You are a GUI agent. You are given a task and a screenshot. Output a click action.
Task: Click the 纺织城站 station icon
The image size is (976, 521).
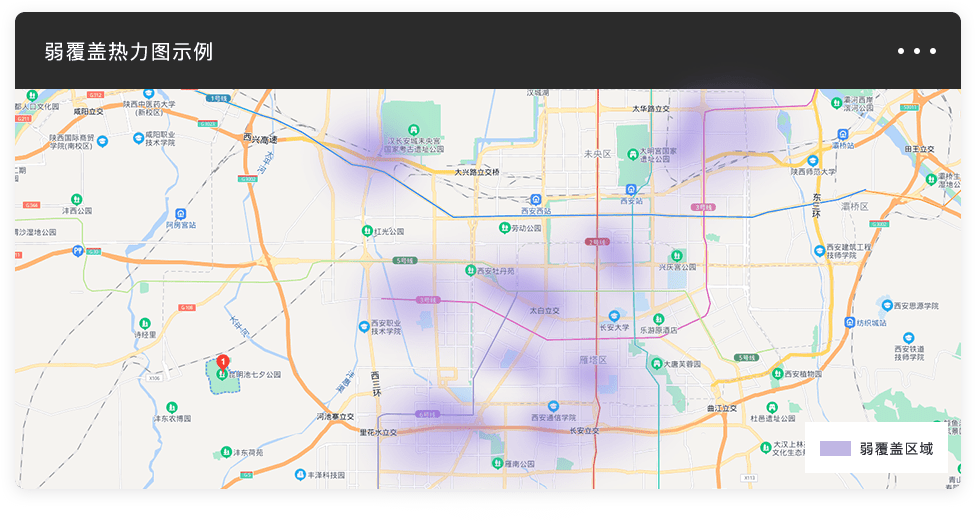click(850, 322)
